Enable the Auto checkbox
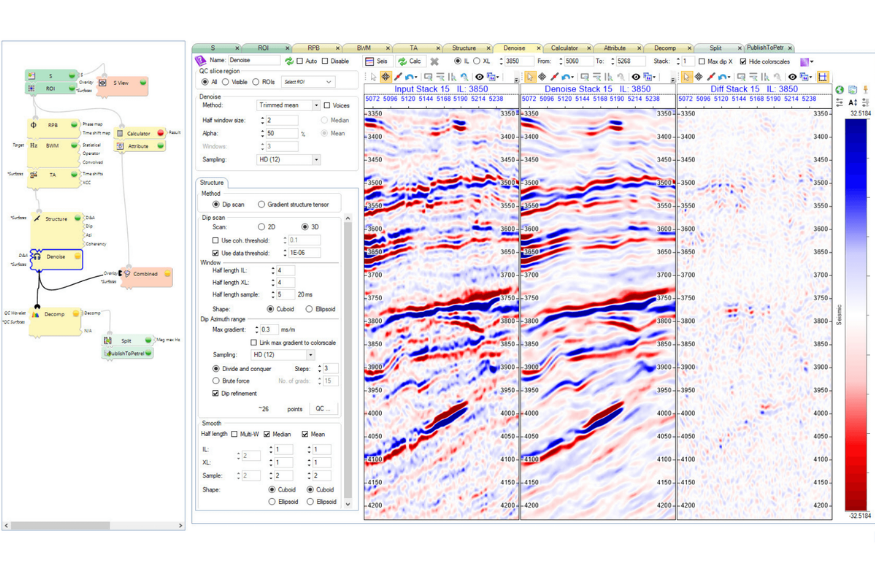The image size is (875, 584). tap(300, 61)
